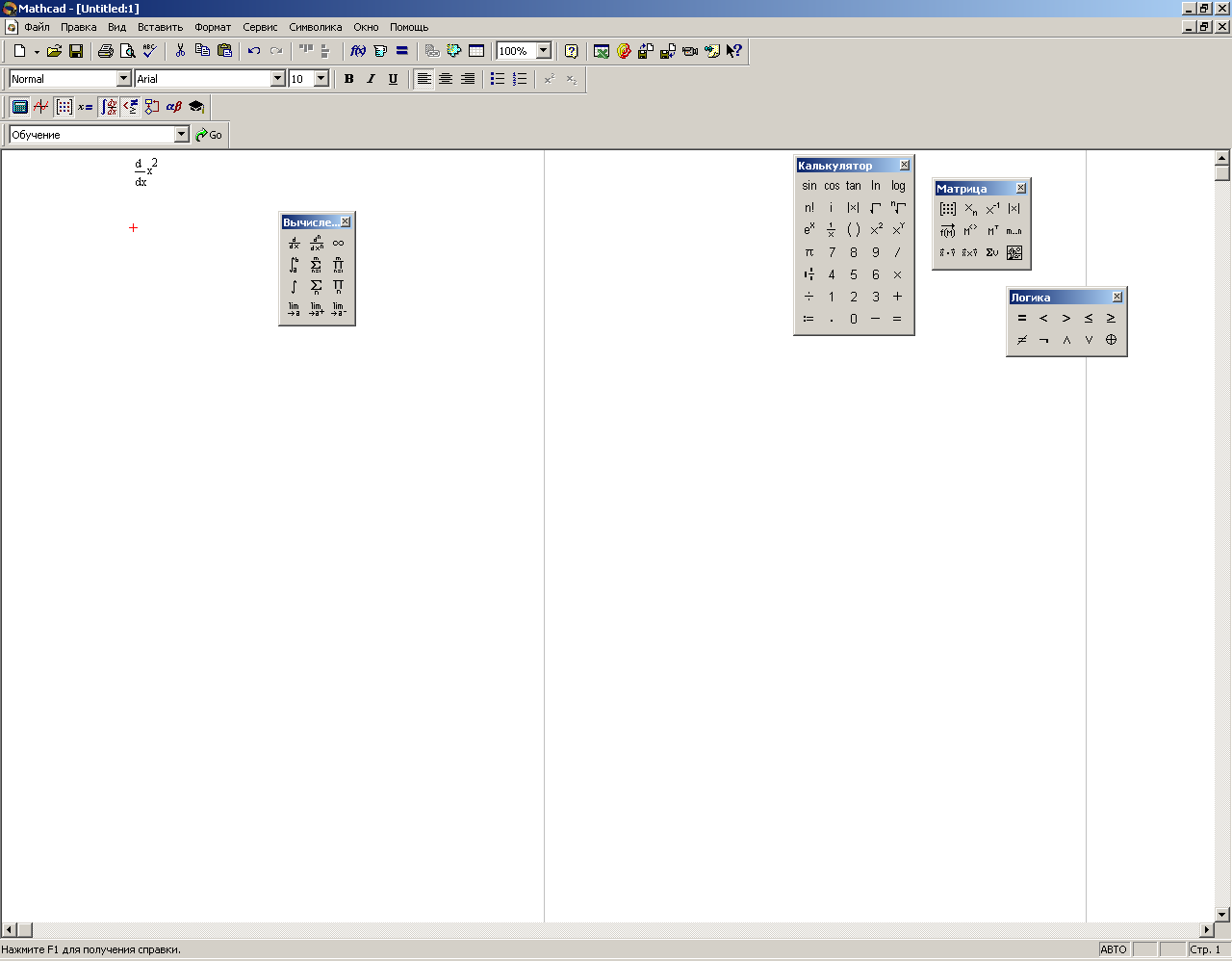
Task: Toggle align left
Action: click(423, 79)
